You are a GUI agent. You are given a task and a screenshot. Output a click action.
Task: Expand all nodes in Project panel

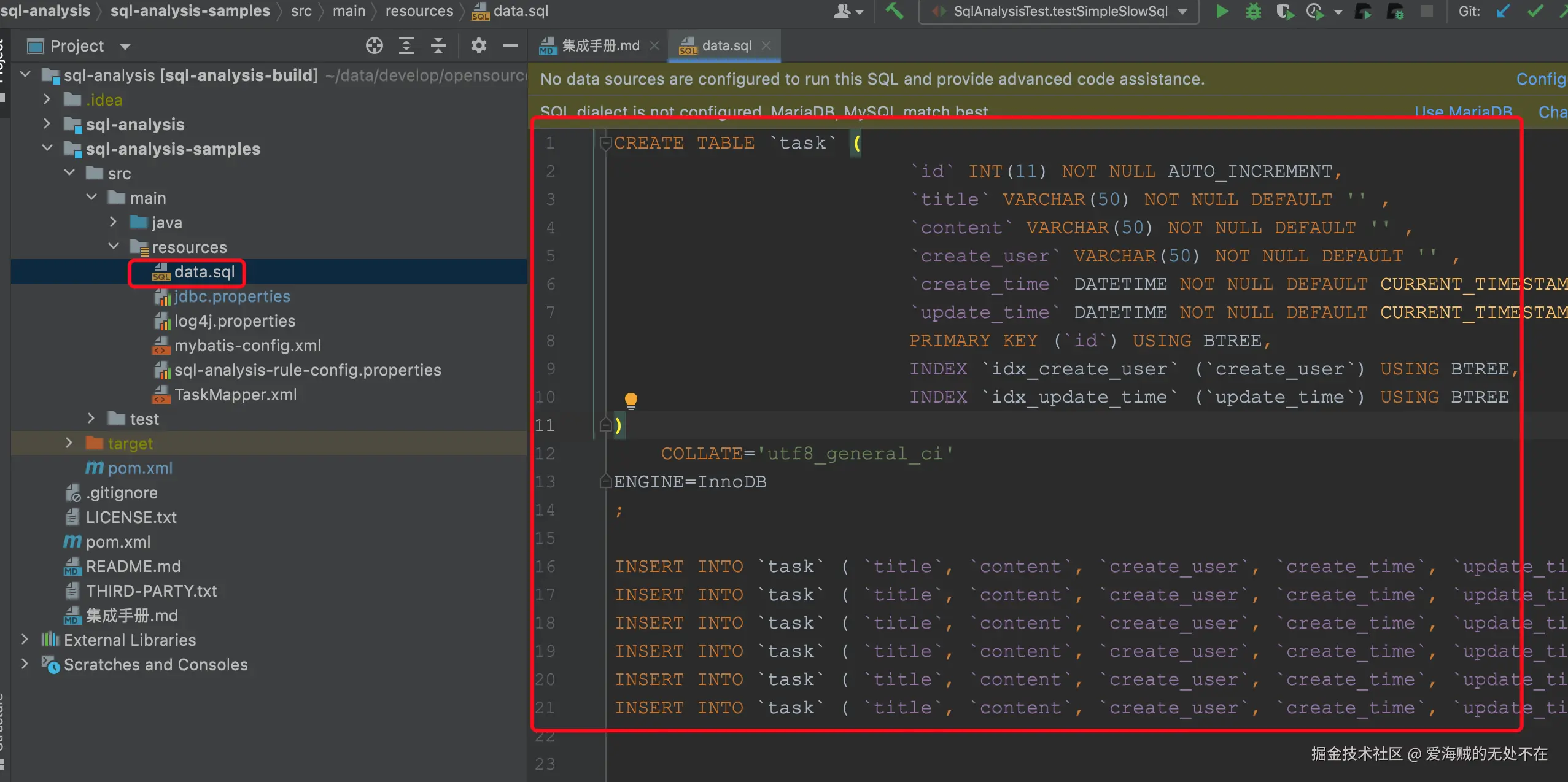[406, 45]
